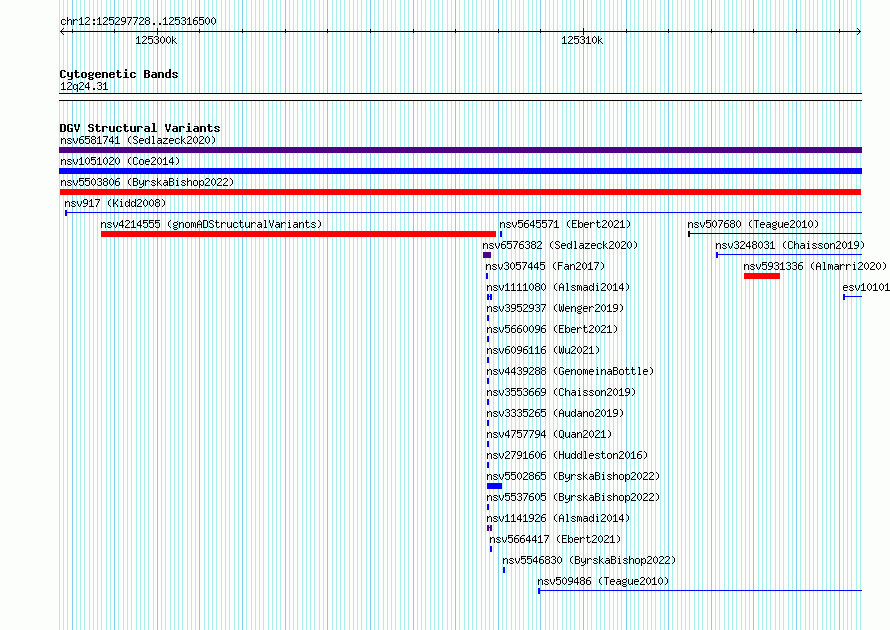
Task: Select the red nsv5503806 variant bar
Action: [x=460, y=192]
